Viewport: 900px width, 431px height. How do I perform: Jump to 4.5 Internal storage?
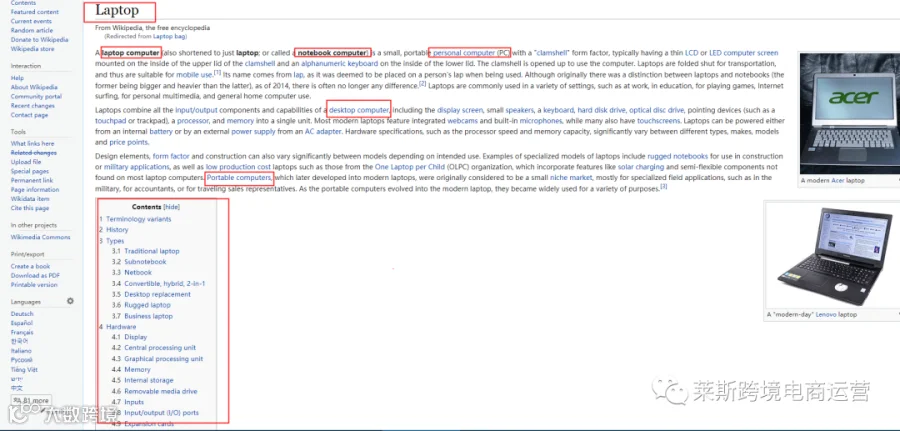coord(142,380)
